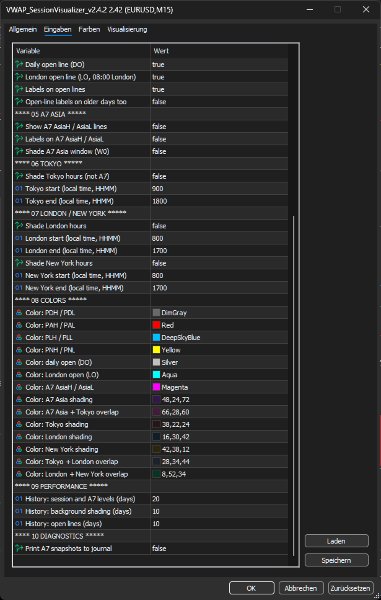Screen dimensions: 381x600
Task: Click the icon beside Print A7 snapshots to journal
Action: click(19, 548)
